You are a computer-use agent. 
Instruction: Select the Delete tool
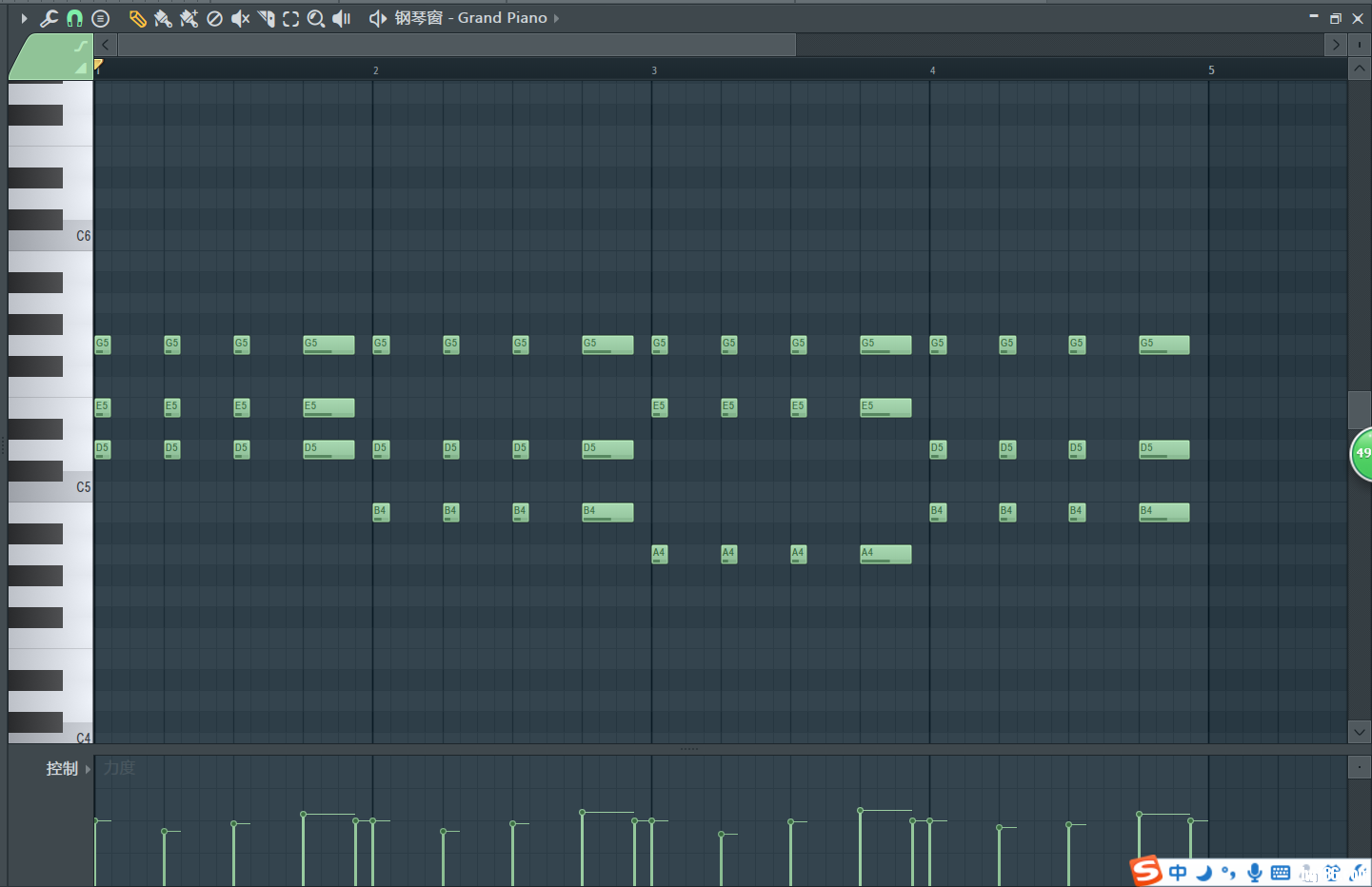[x=214, y=18]
